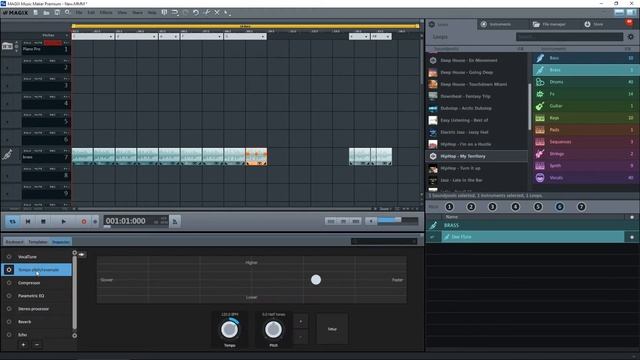The height and width of the screenshot is (360, 640).
Task: Click red notification badge above loops panel
Action: point(629,23)
